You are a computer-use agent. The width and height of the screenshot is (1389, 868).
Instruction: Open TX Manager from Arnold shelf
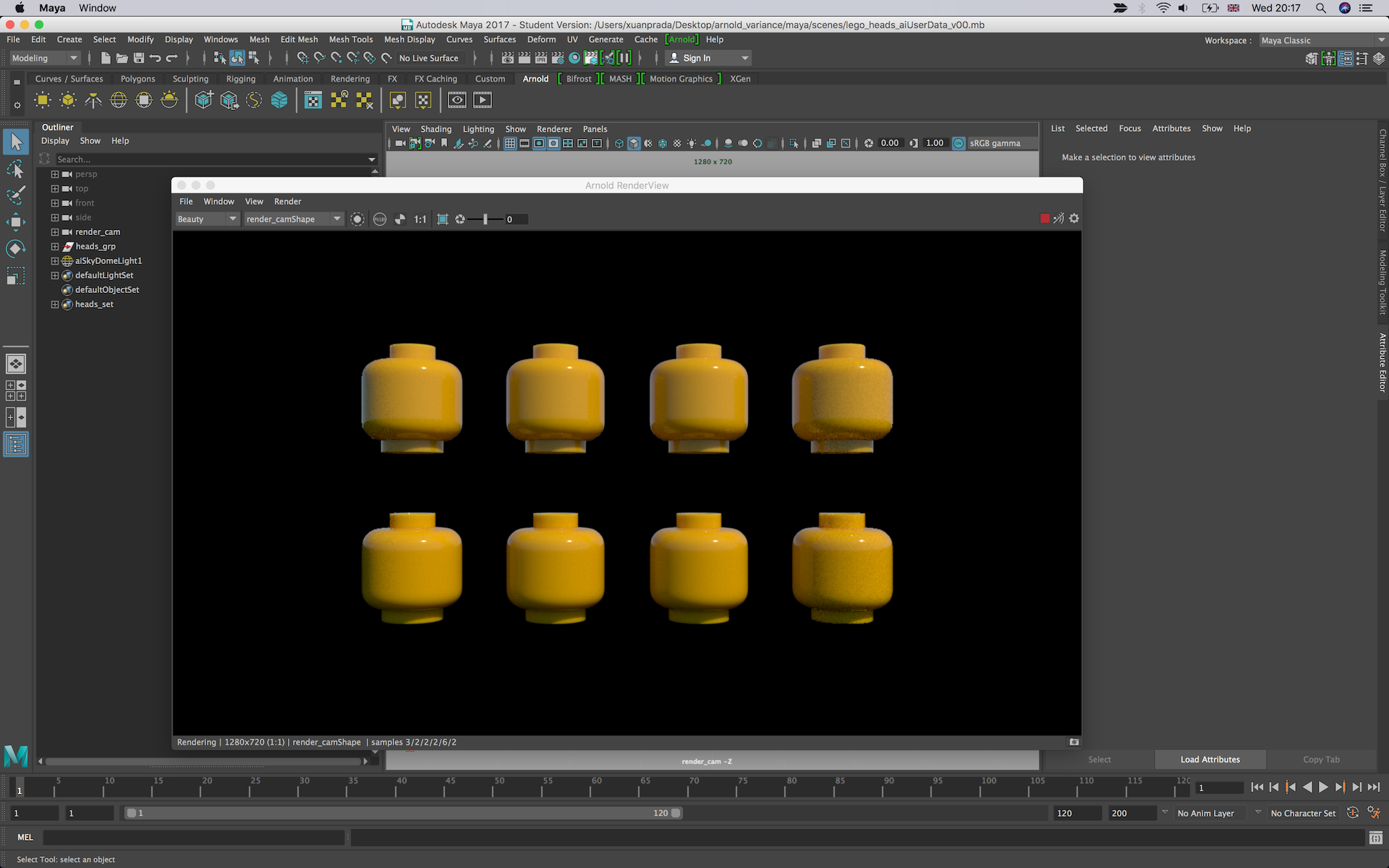313,100
